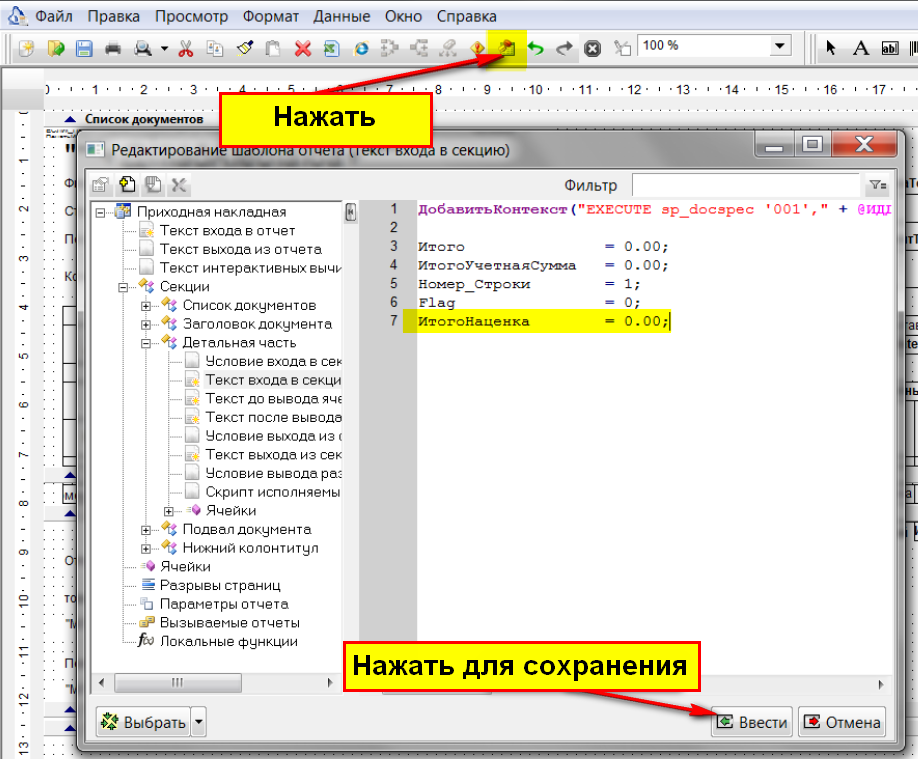The width and height of the screenshot is (918, 759).
Task: Click the Выбрать button
Action: tap(143, 722)
